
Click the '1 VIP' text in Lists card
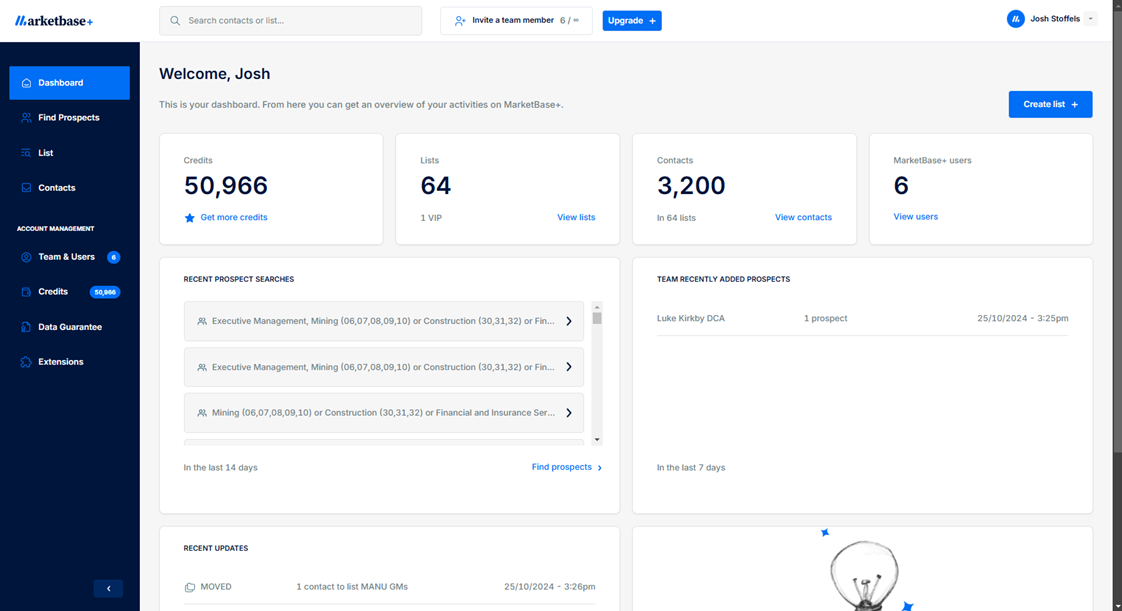tap(431, 218)
